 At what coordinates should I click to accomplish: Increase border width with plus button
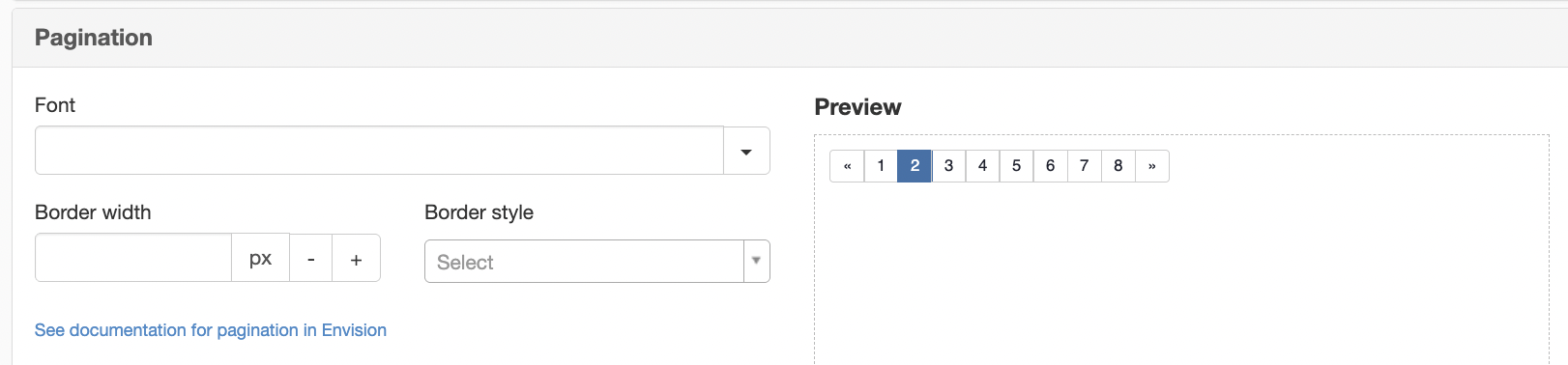tap(357, 258)
